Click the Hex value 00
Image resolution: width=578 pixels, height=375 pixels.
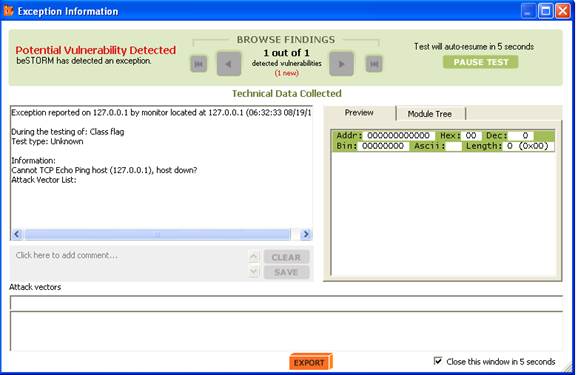[471, 135]
